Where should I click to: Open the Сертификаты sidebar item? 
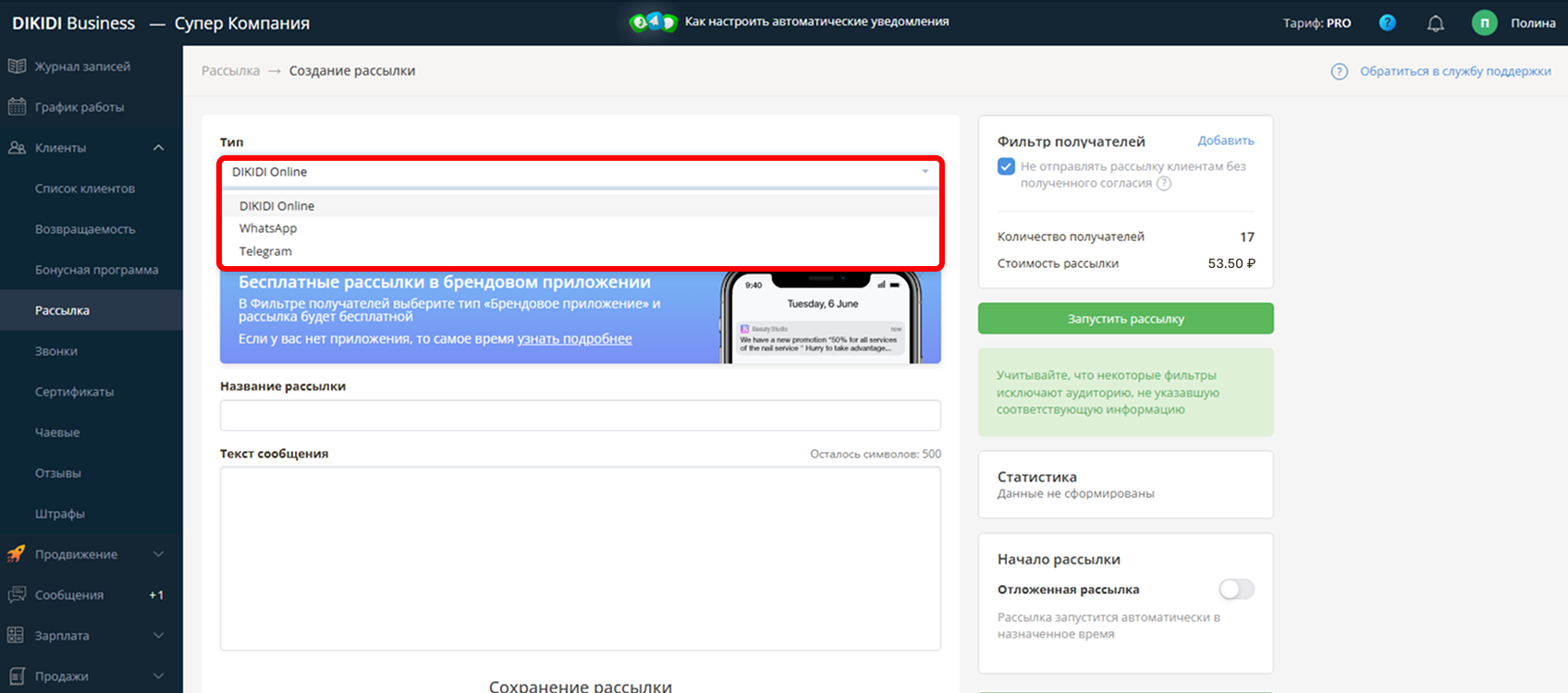75,392
